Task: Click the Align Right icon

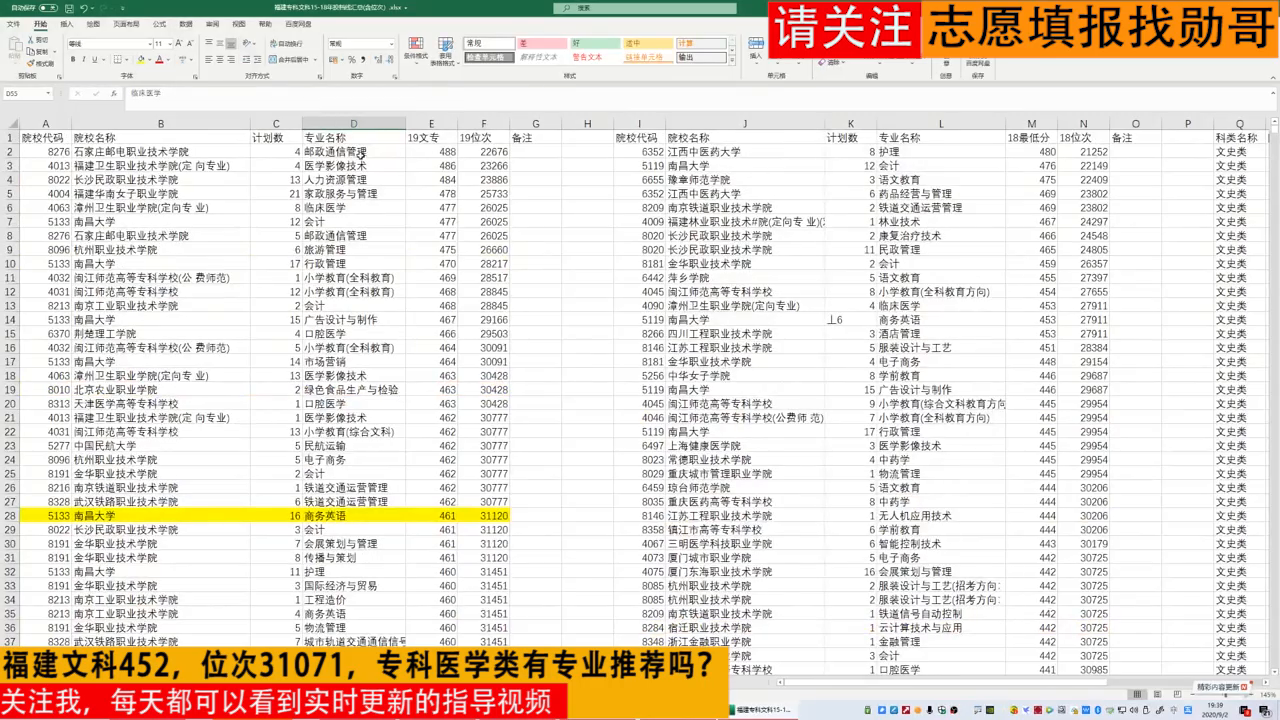Action: coord(231,59)
